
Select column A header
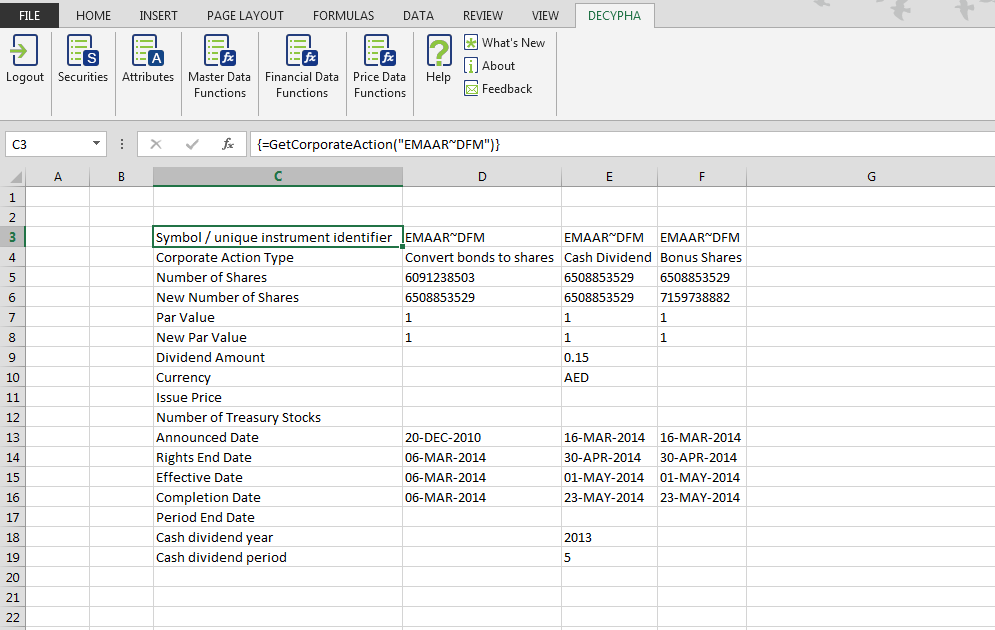58,176
